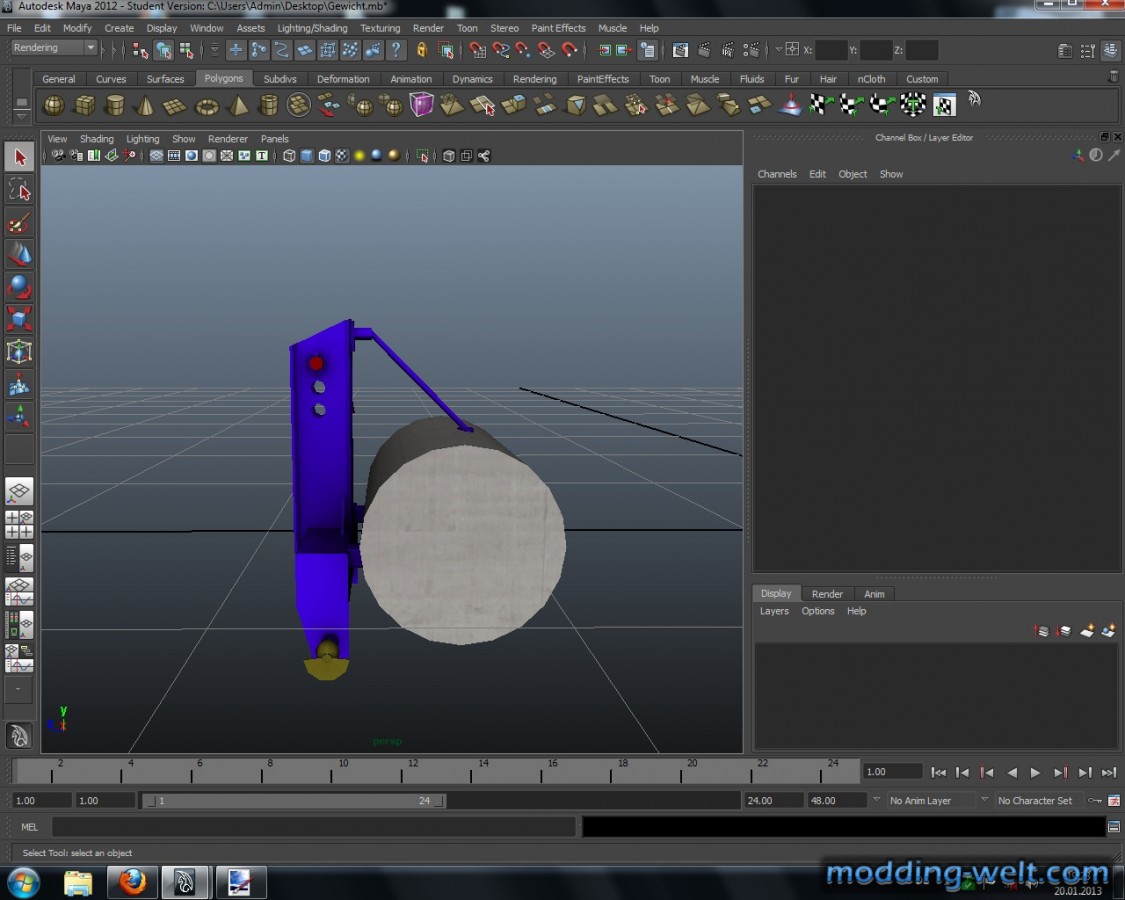Toggle snap to curves magnet
The height and width of the screenshot is (900, 1125).
[500, 50]
